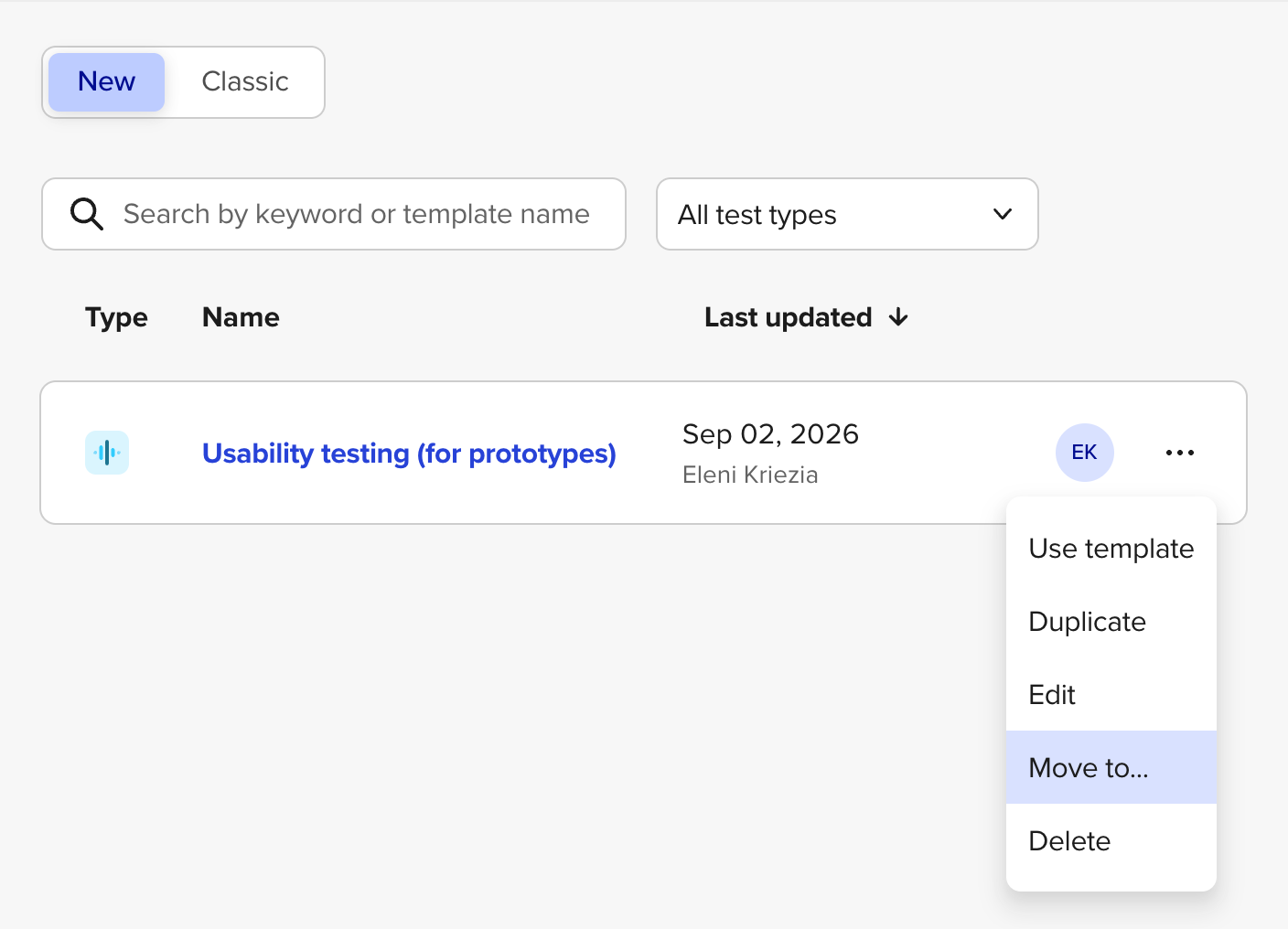Click the Sep 02, 2026 date text
1288x929 pixels.
click(770, 433)
